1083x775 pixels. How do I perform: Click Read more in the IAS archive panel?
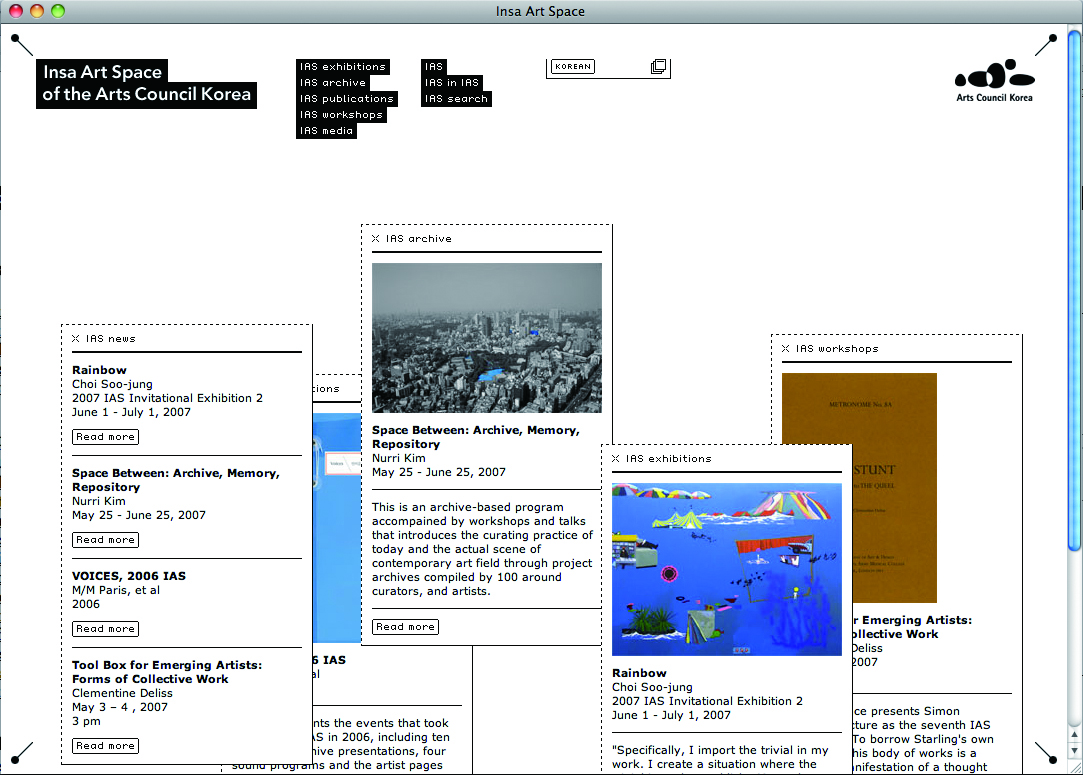pos(405,627)
